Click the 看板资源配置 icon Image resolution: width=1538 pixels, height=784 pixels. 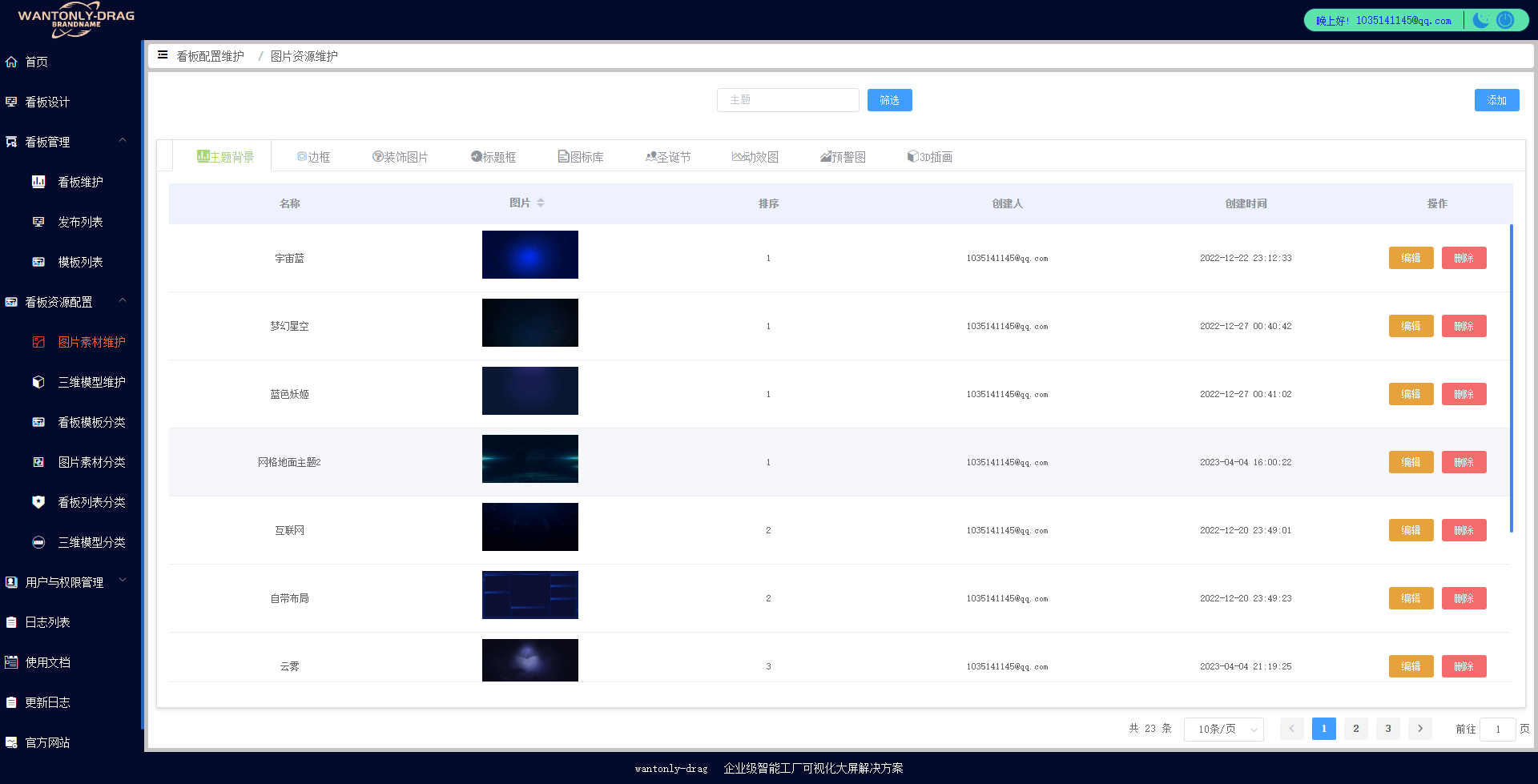pyautogui.click(x=11, y=302)
